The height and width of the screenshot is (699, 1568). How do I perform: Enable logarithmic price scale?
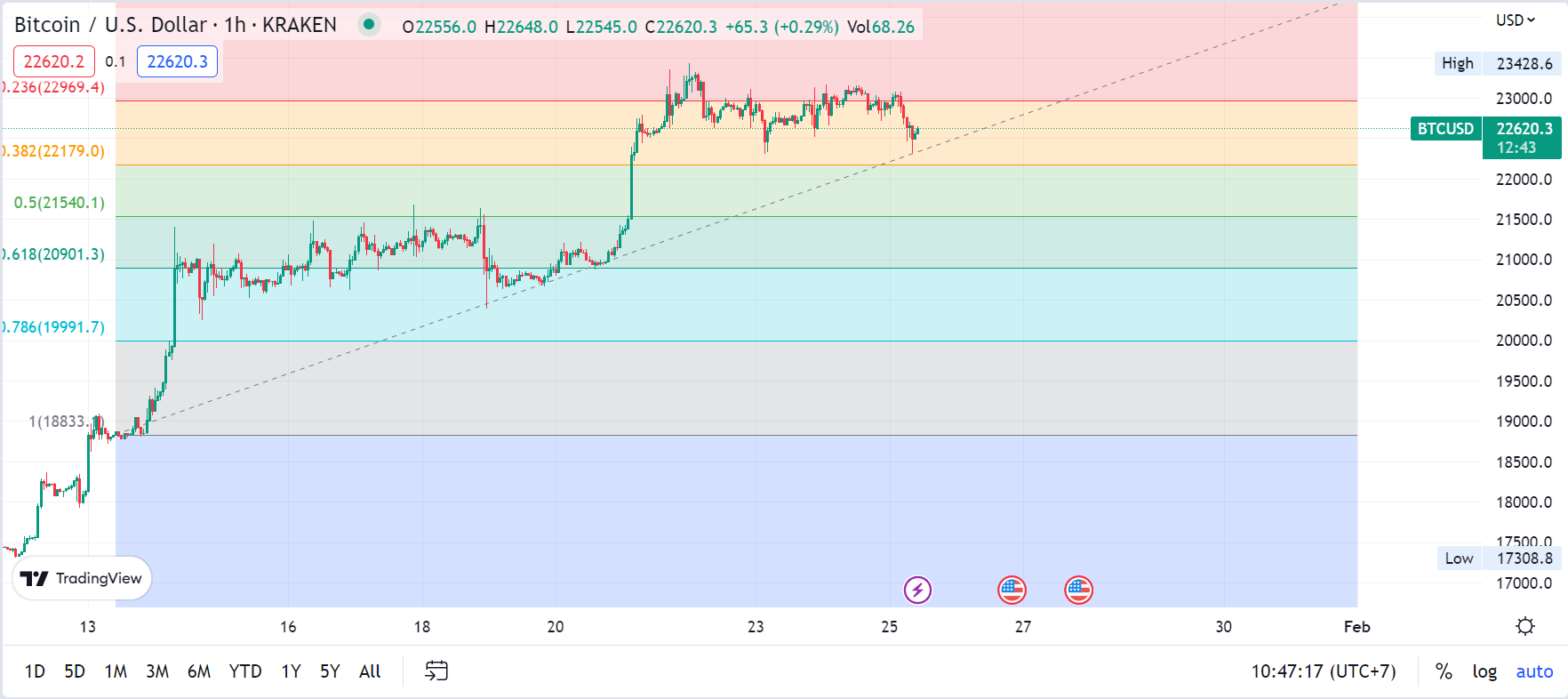point(1484,671)
